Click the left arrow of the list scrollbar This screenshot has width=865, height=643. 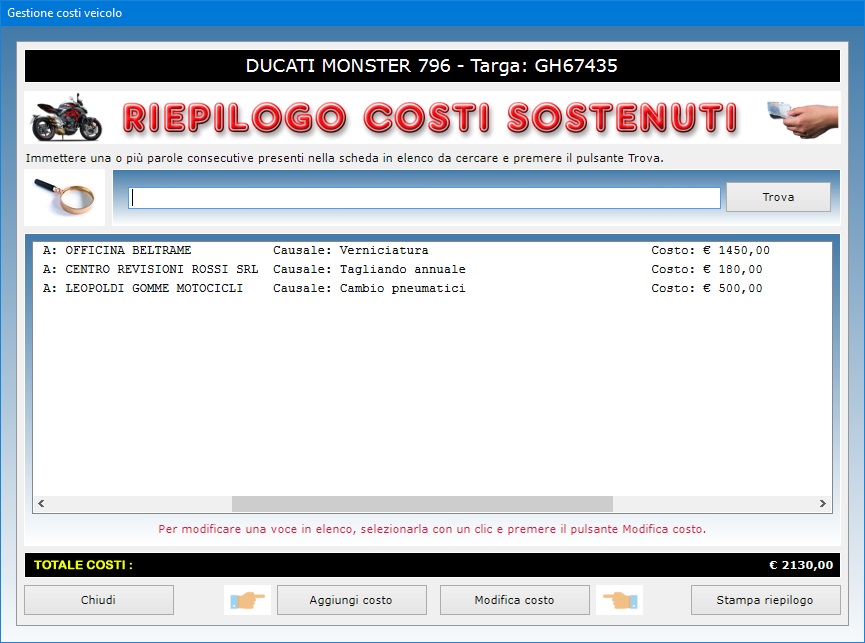click(41, 503)
